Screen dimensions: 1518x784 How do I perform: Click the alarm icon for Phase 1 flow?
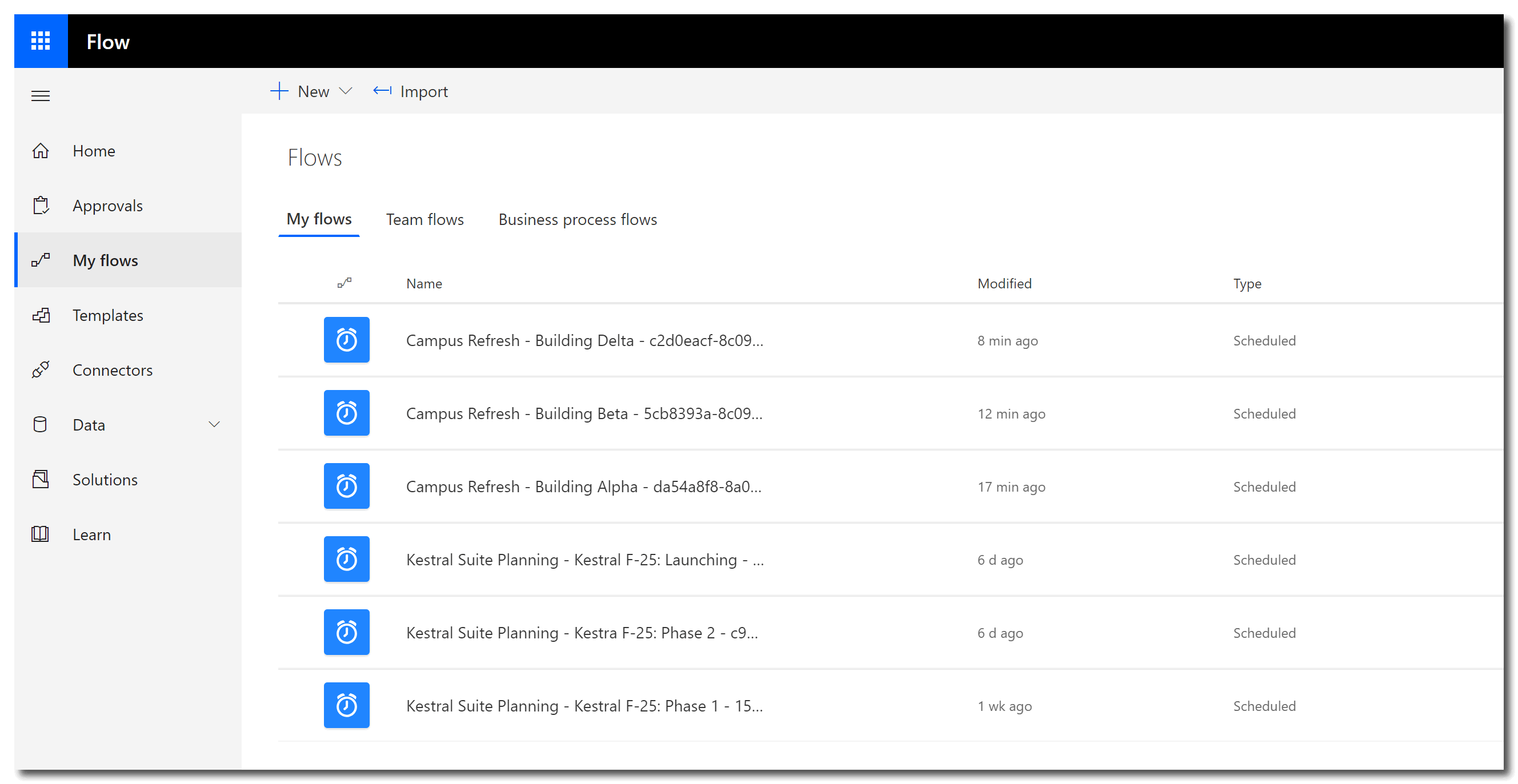(346, 705)
